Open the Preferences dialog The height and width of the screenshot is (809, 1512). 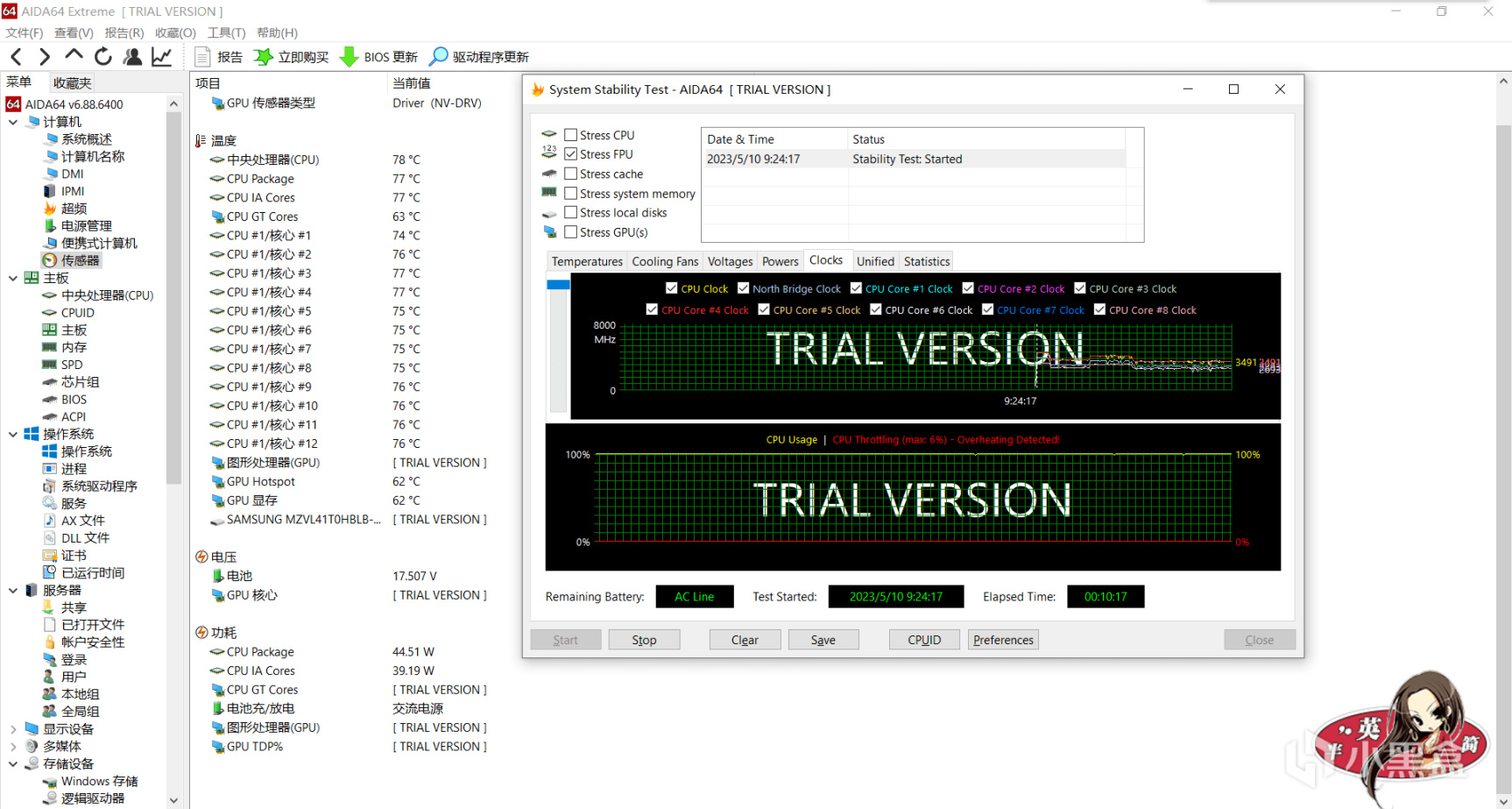[x=1003, y=640]
